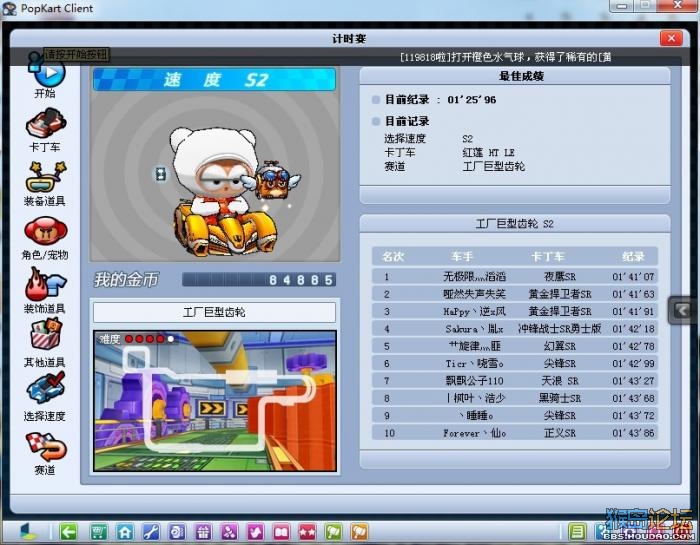Click the 卡丁车 column header in ranking table
Viewport: 700px width, 545px height.
548,257
